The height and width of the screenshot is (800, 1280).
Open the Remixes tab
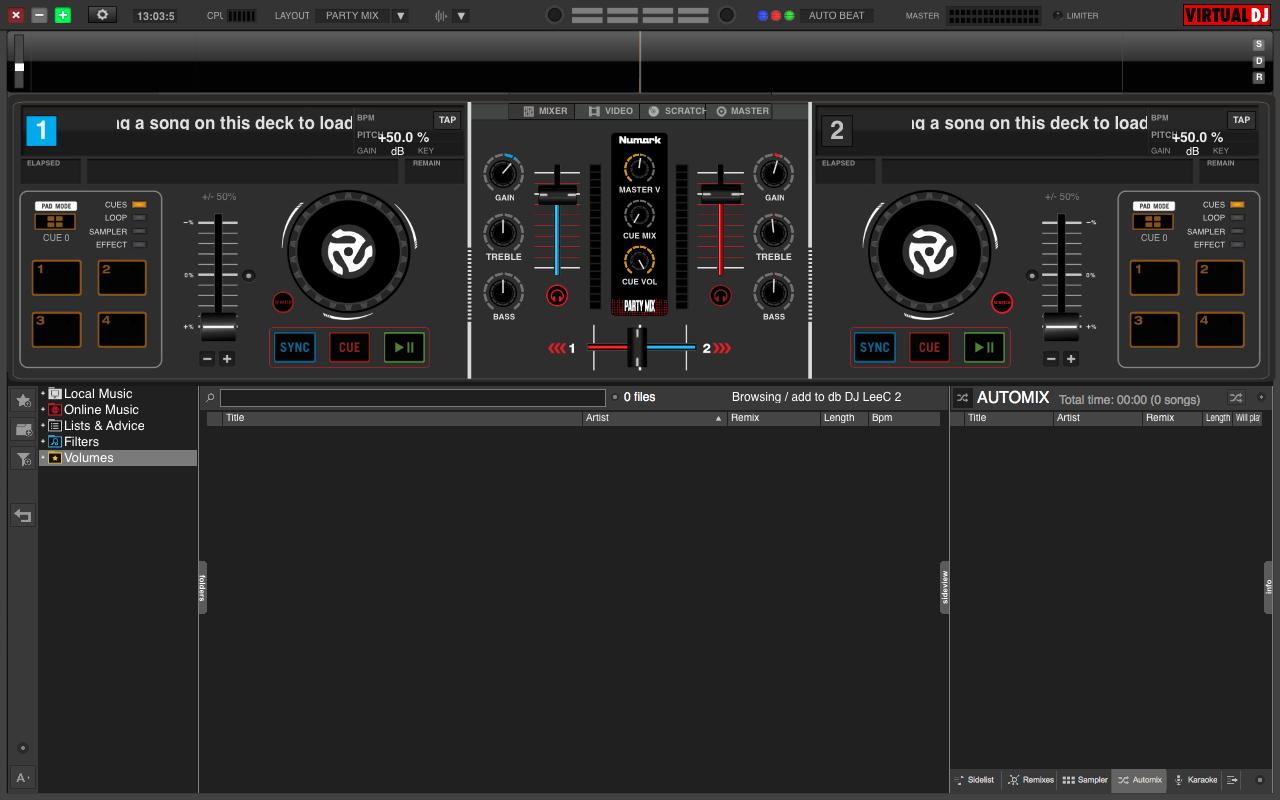pyautogui.click(x=1031, y=779)
